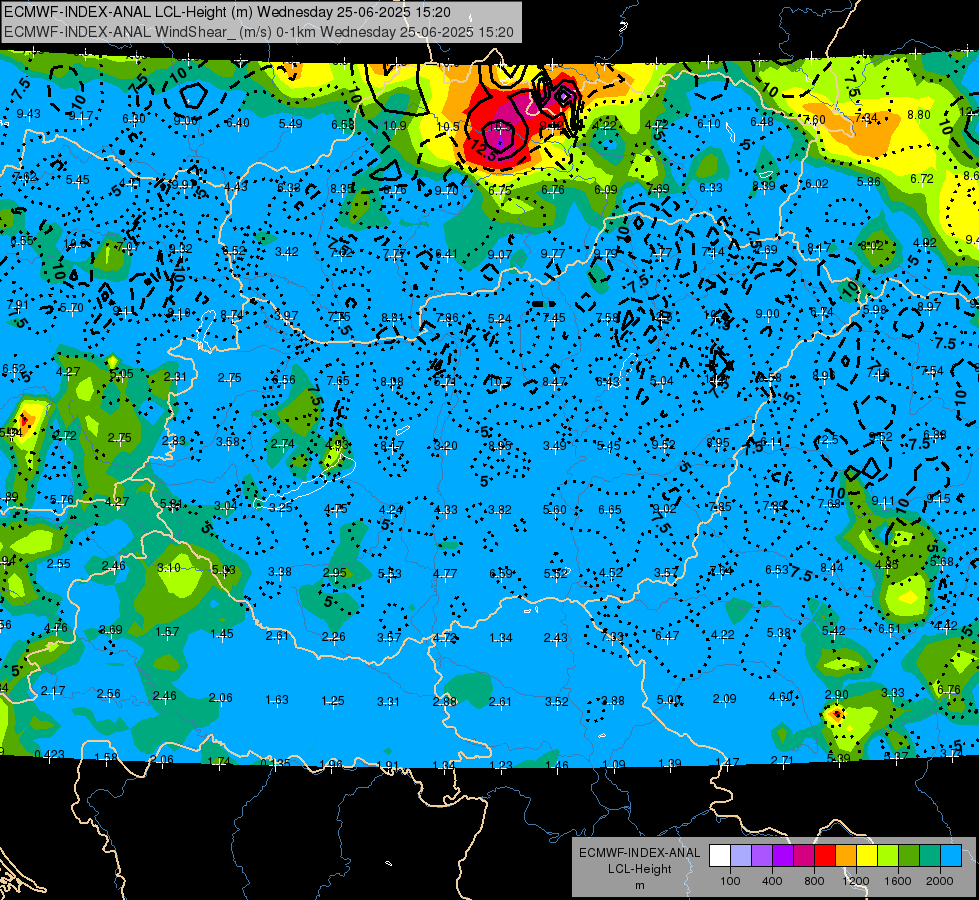Image resolution: width=979 pixels, height=900 pixels.
Task: Click the legend 'LCL-Height' label
Action: pos(639,869)
